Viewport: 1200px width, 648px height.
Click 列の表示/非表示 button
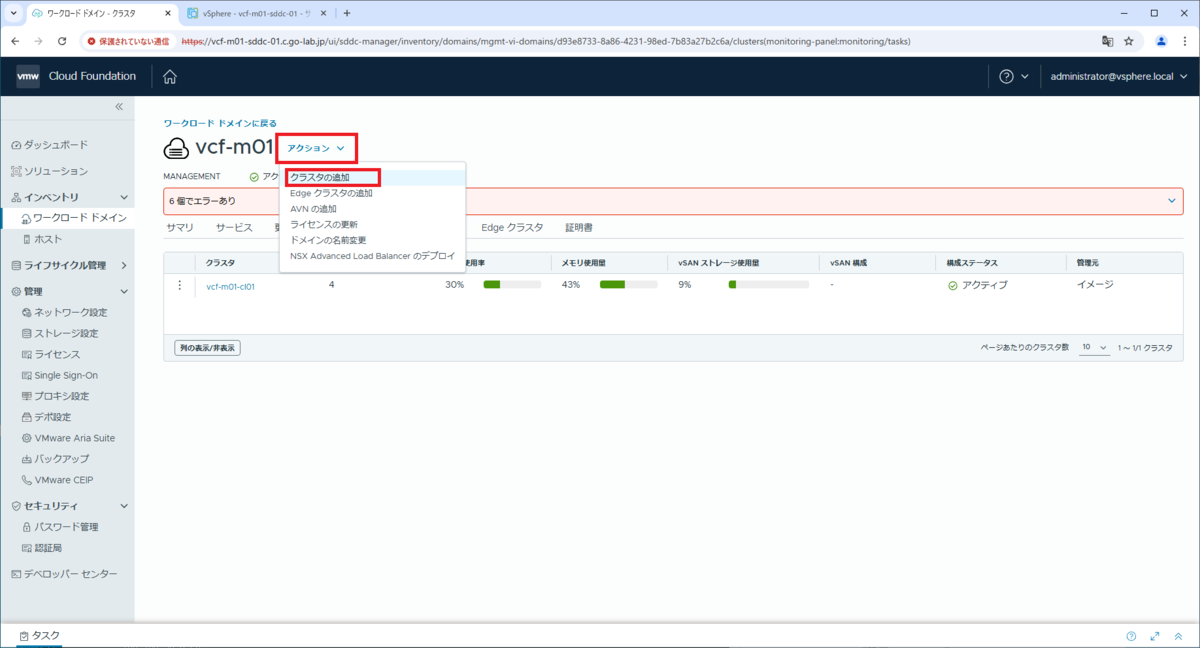207,348
